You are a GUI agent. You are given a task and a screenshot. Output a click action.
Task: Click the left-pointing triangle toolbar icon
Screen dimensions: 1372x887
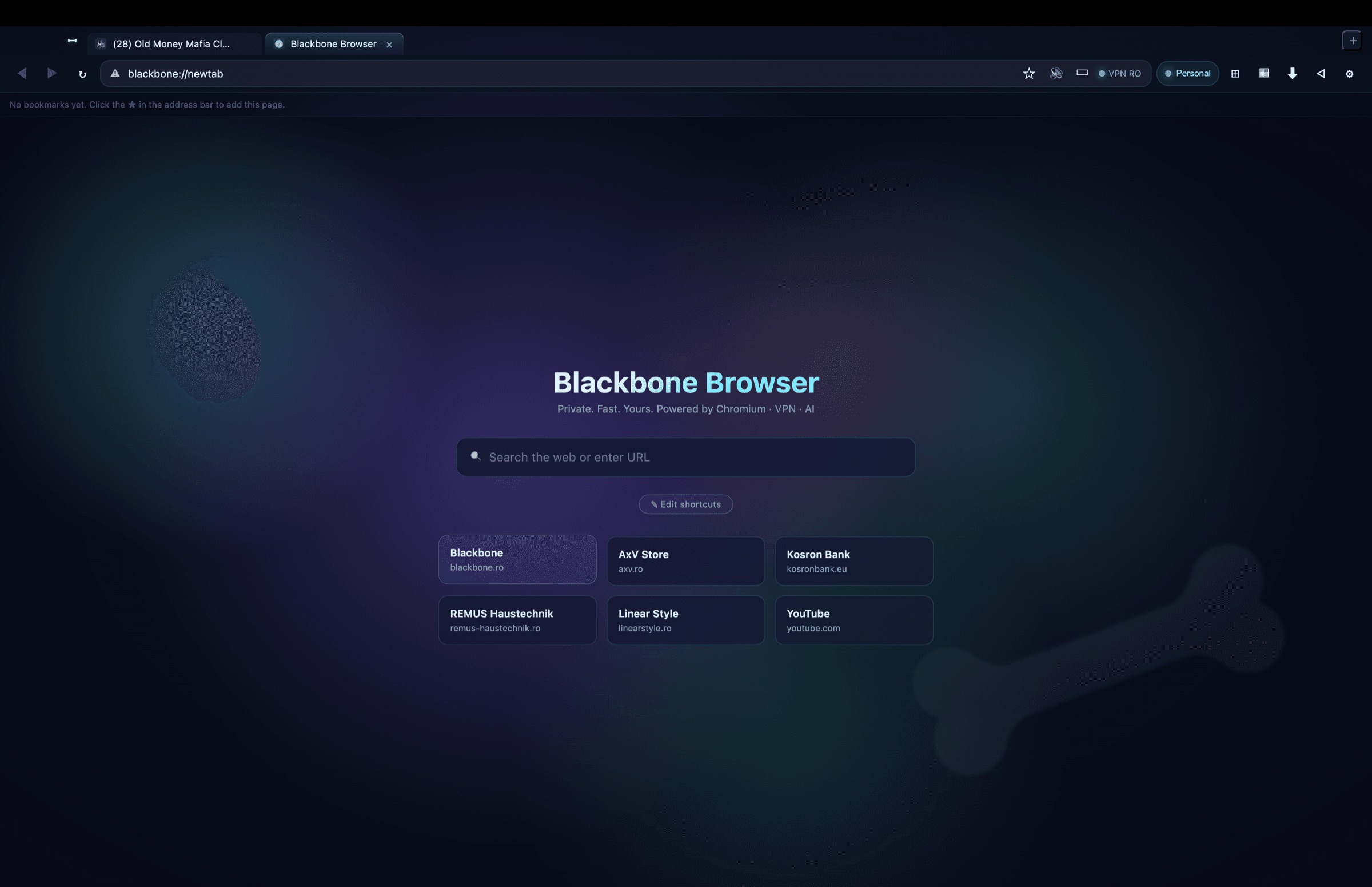pos(1321,73)
